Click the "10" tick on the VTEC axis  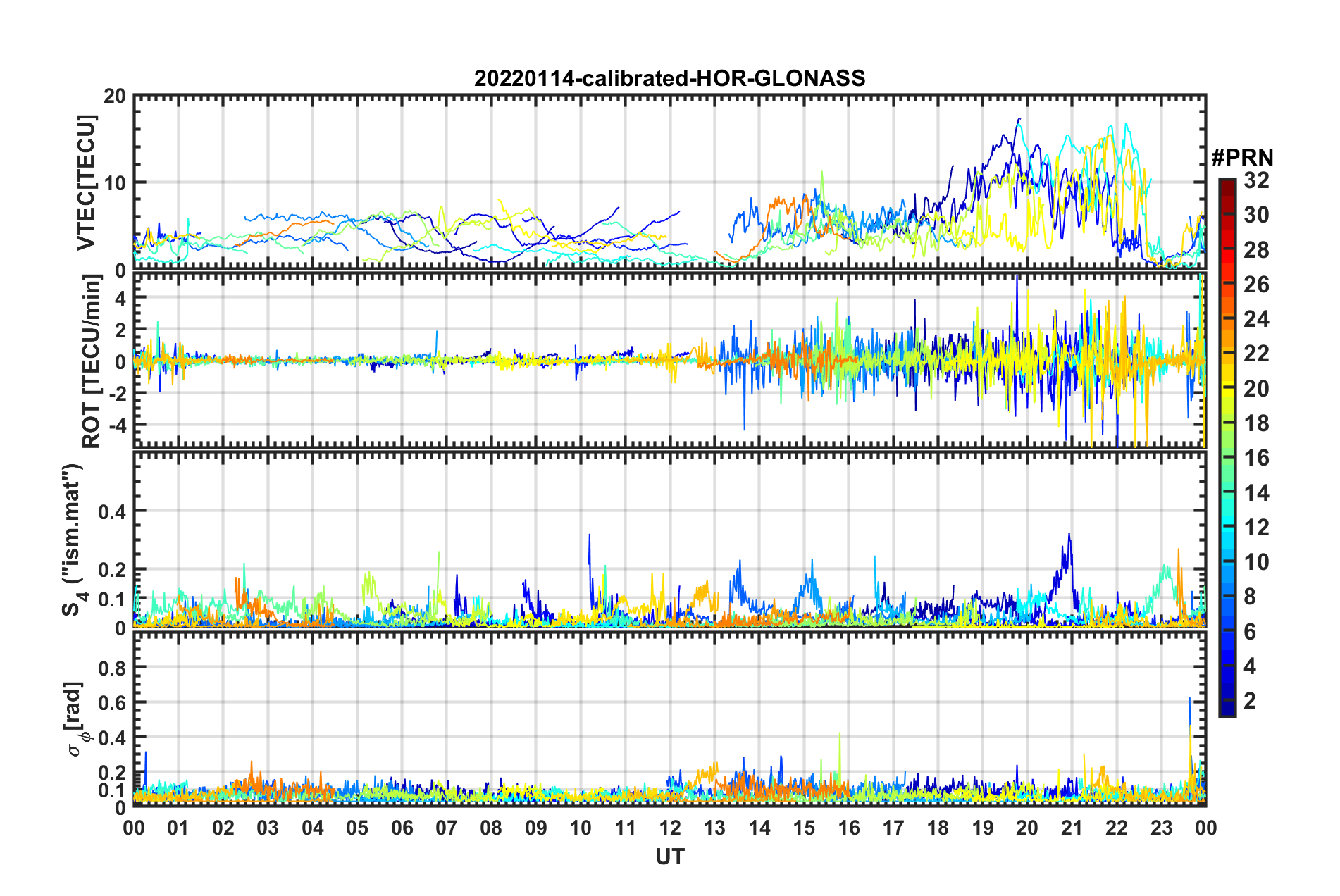click(x=115, y=183)
